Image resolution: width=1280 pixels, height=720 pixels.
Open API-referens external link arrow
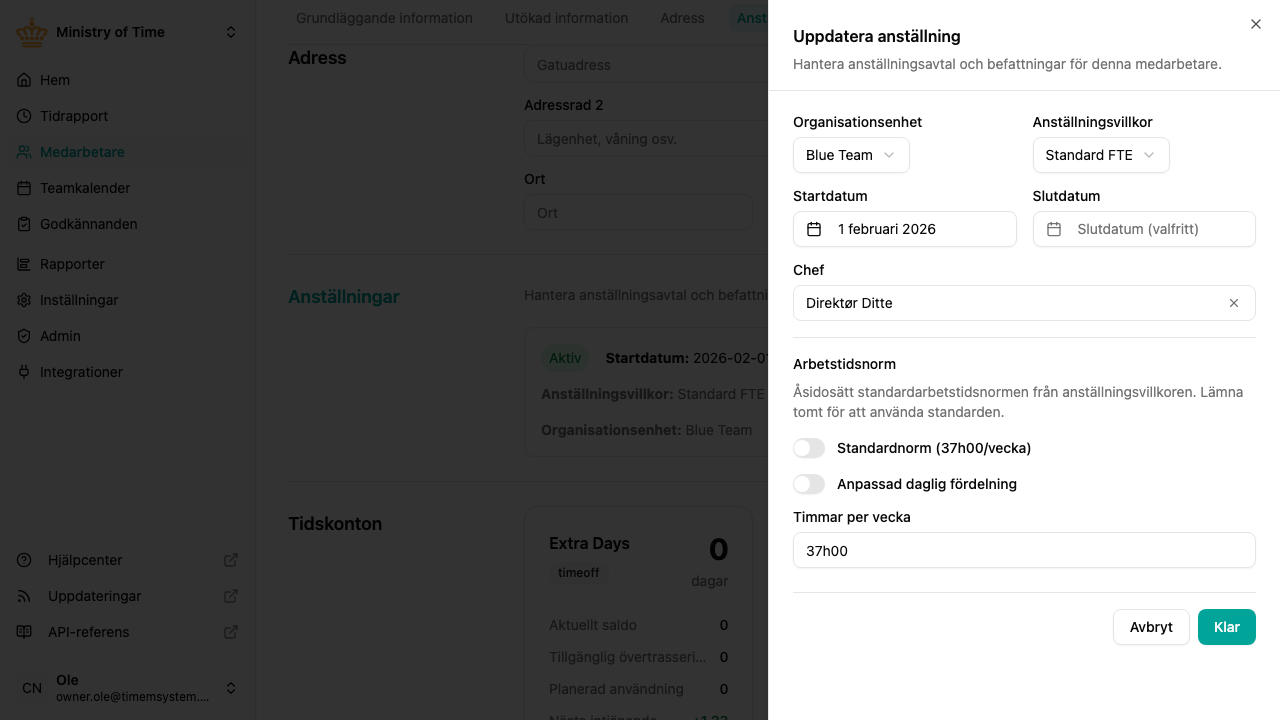(x=231, y=632)
